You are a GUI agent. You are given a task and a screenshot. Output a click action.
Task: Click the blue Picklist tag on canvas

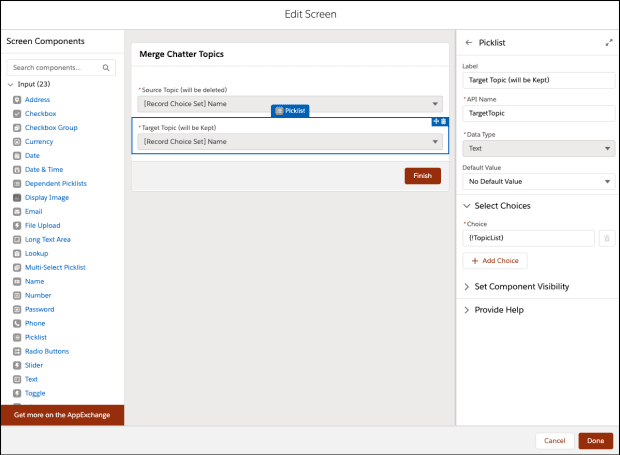pyautogui.click(x=290, y=111)
